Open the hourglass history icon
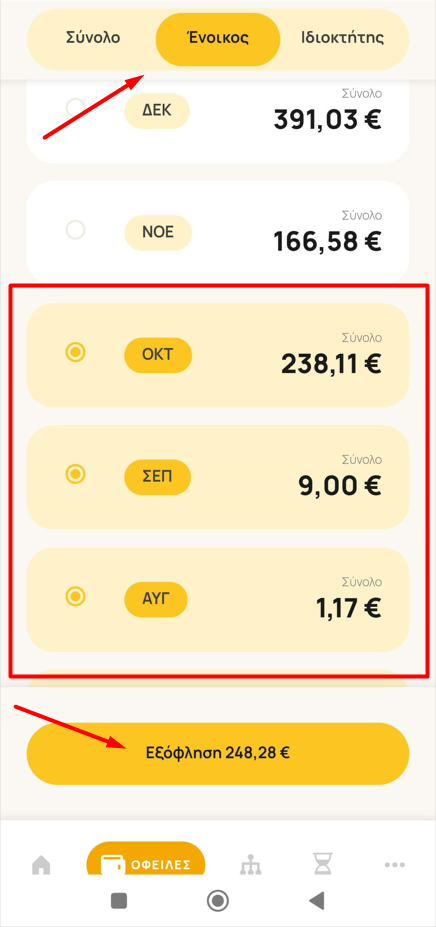 click(322, 866)
